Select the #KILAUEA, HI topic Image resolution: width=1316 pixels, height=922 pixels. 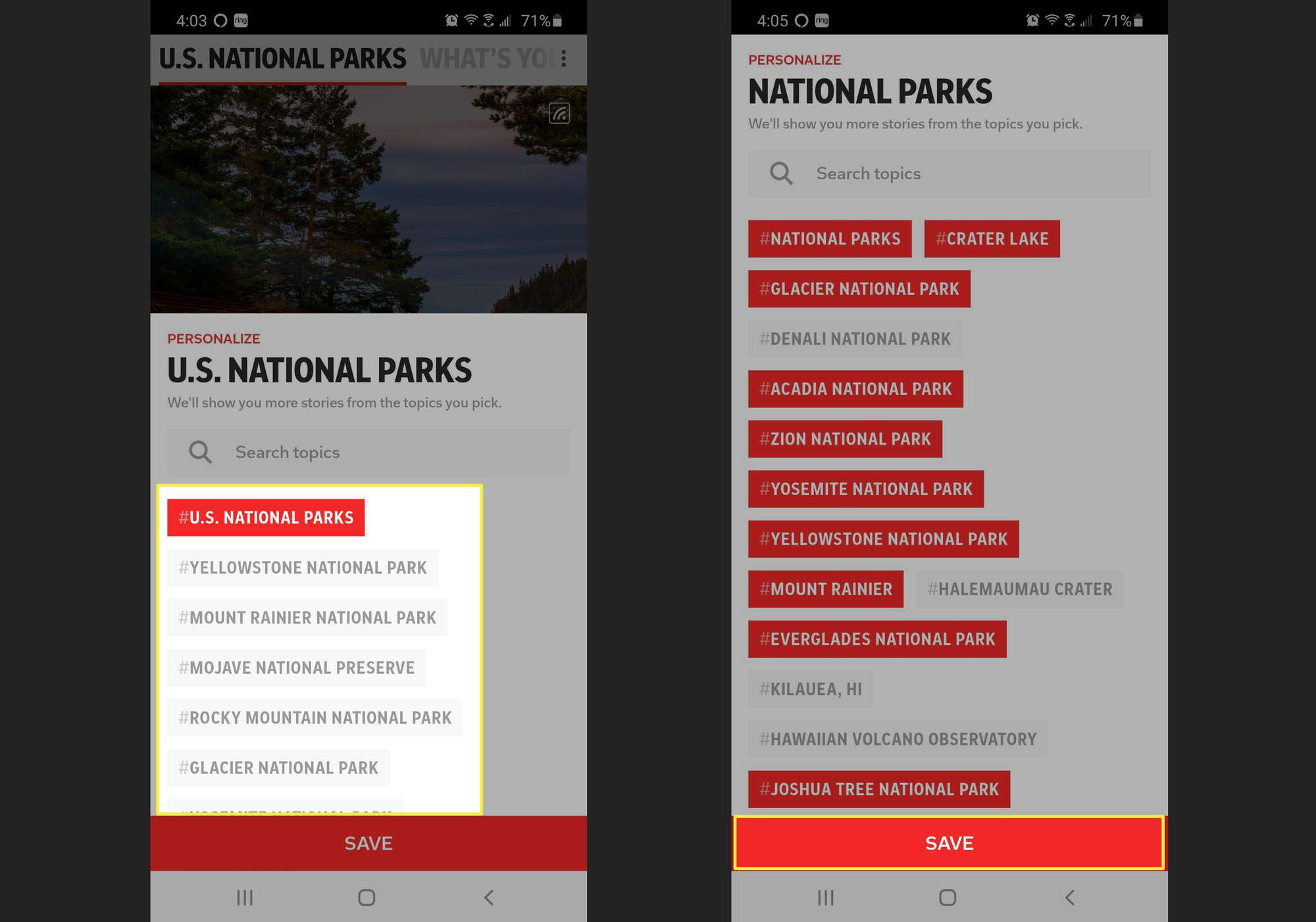[x=811, y=688]
